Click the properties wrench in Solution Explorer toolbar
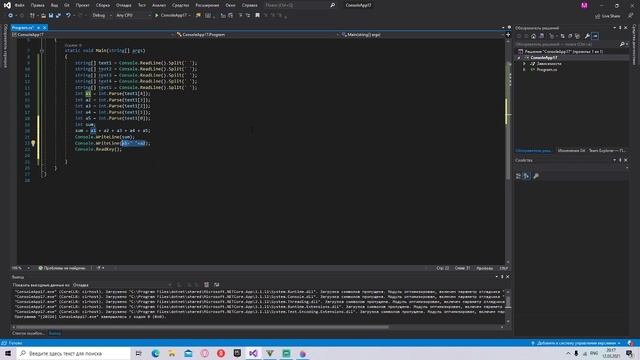The width and height of the screenshot is (640, 360). [x=587, y=36]
